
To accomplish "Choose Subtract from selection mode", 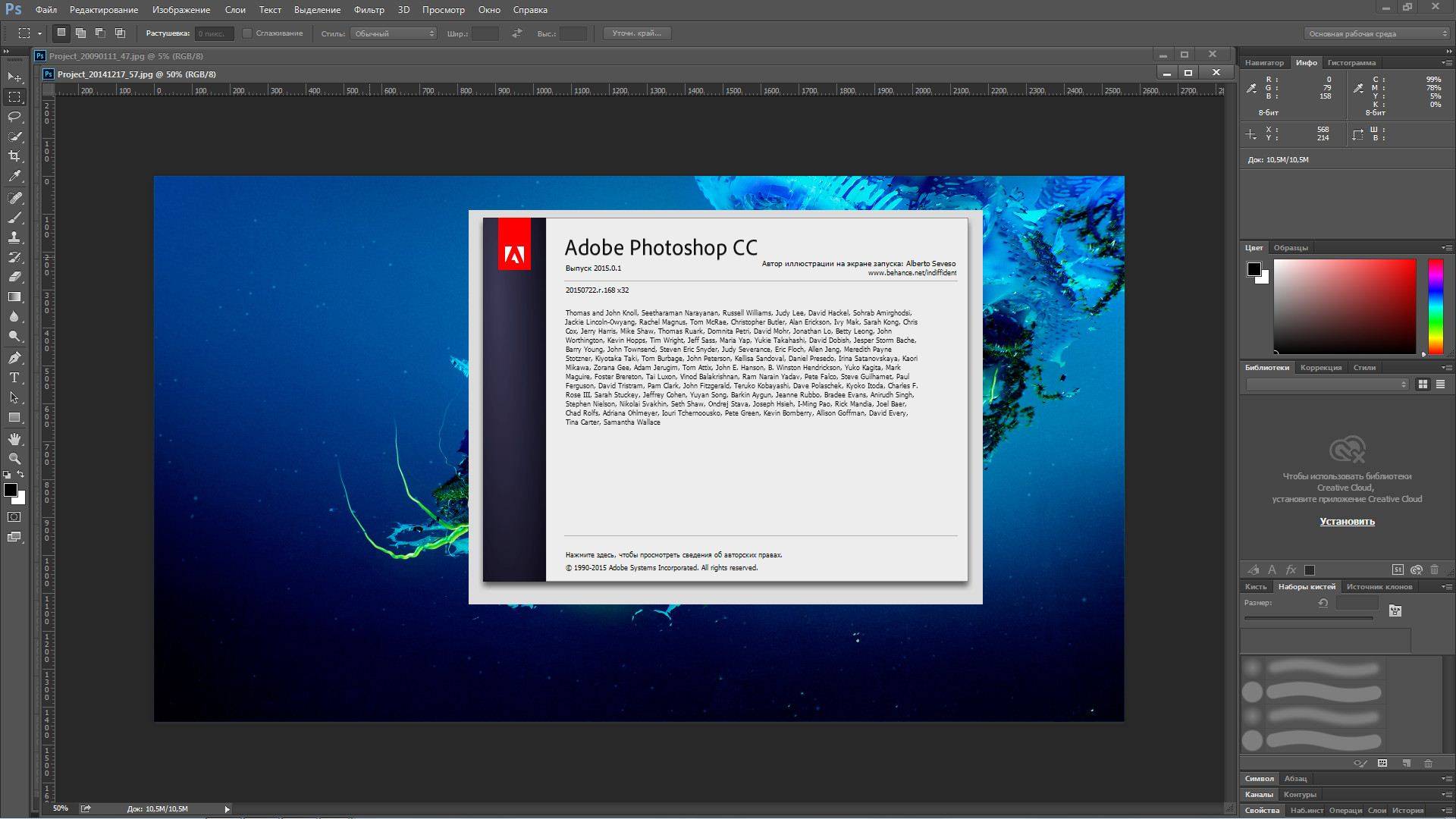I will click(100, 33).
